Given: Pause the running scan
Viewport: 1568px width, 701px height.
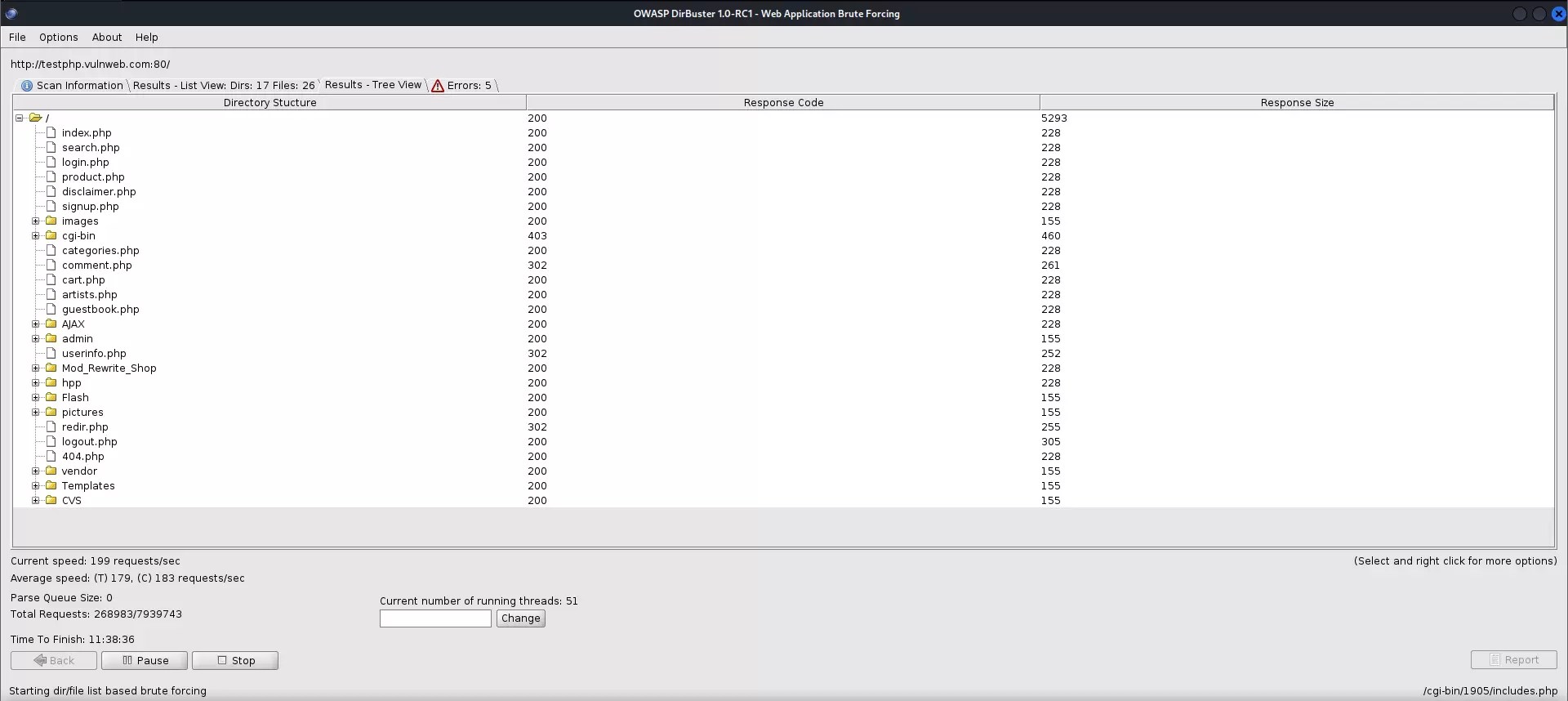Looking at the screenshot, I should pyautogui.click(x=145, y=660).
